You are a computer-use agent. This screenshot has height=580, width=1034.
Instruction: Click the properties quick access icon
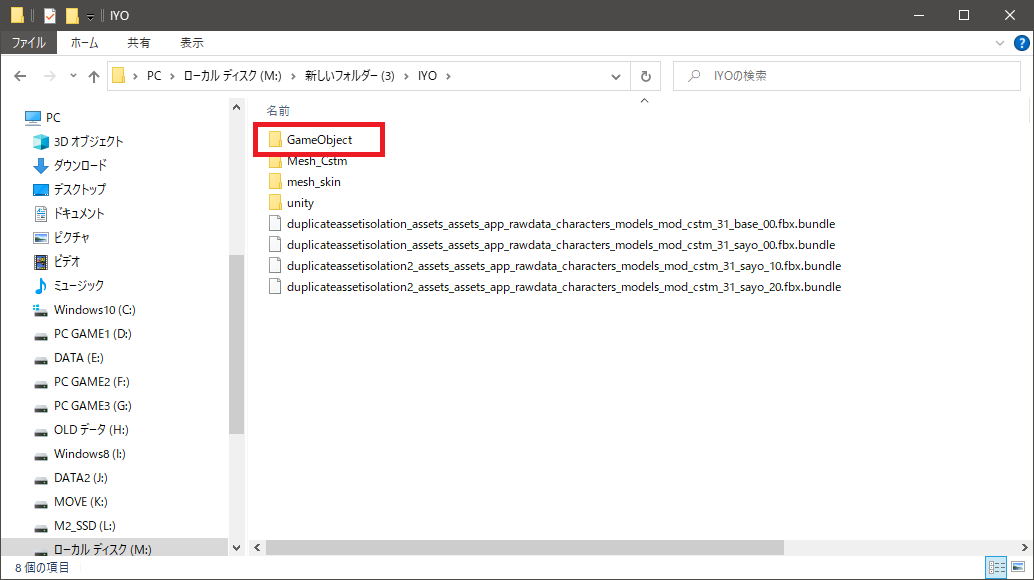pyautogui.click(x=49, y=15)
